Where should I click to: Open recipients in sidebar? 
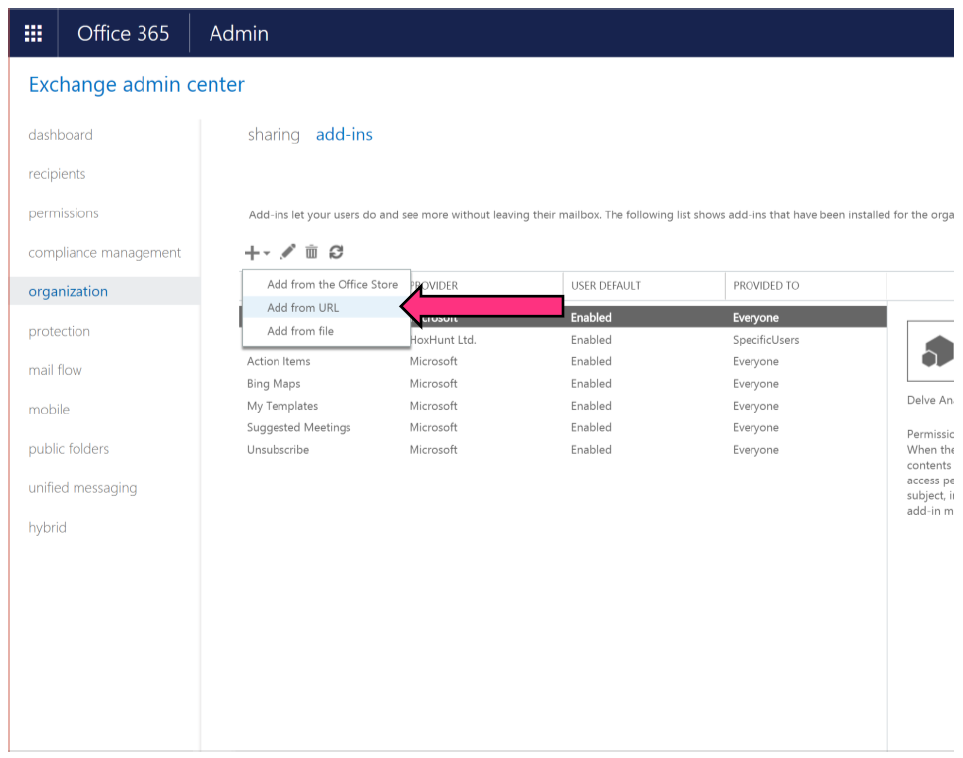pos(57,174)
